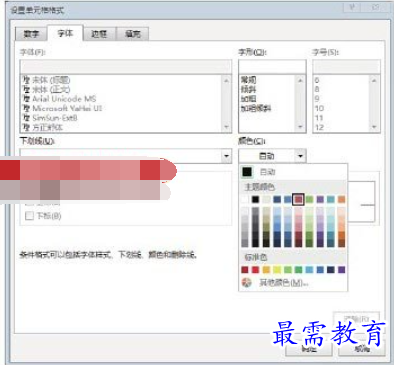Pick the dark blue theme color swatch

(277, 199)
